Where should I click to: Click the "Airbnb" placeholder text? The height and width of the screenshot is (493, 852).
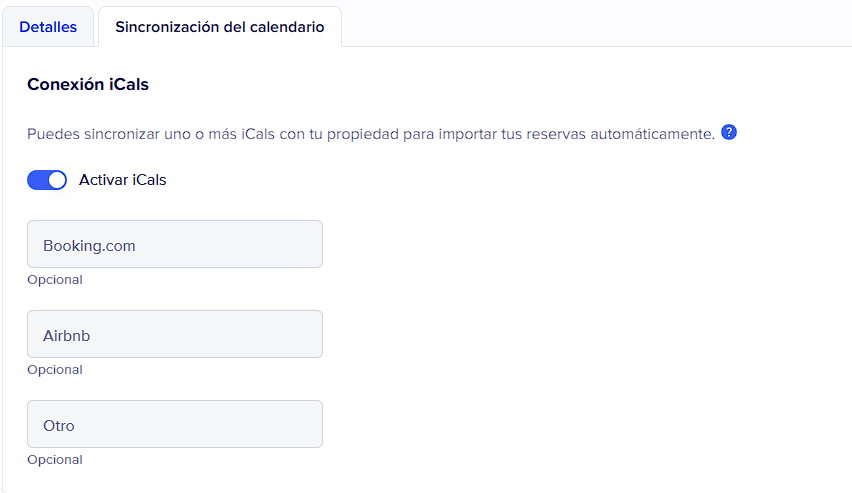[x=67, y=335]
